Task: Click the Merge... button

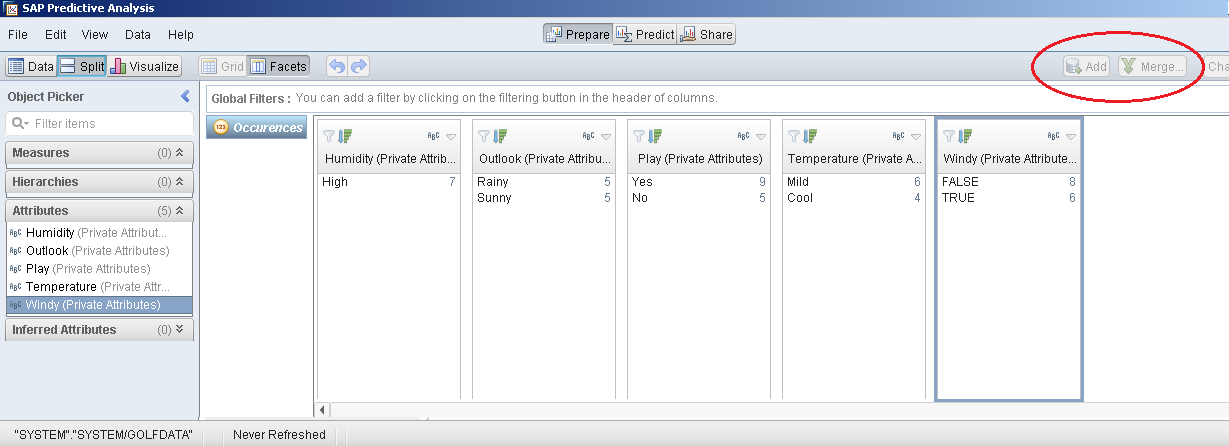Action: coord(1153,66)
